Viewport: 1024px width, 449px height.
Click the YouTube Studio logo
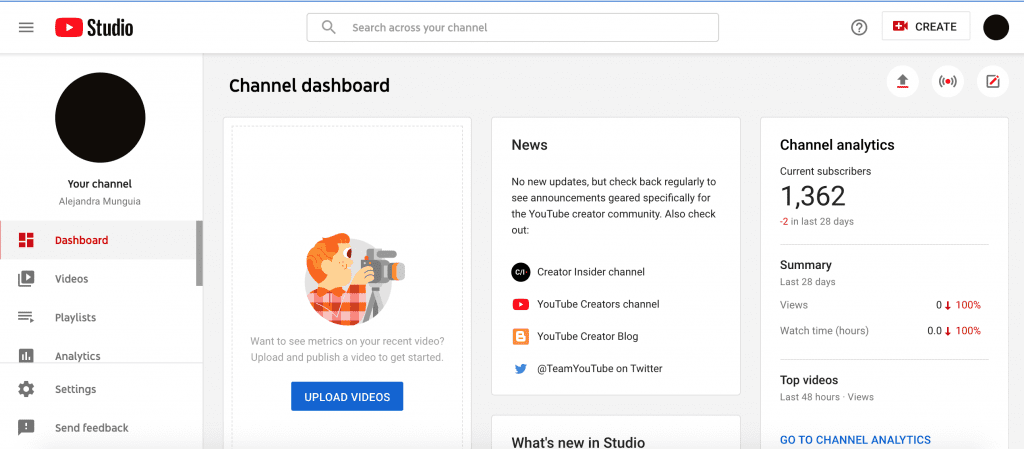pyautogui.click(x=94, y=27)
